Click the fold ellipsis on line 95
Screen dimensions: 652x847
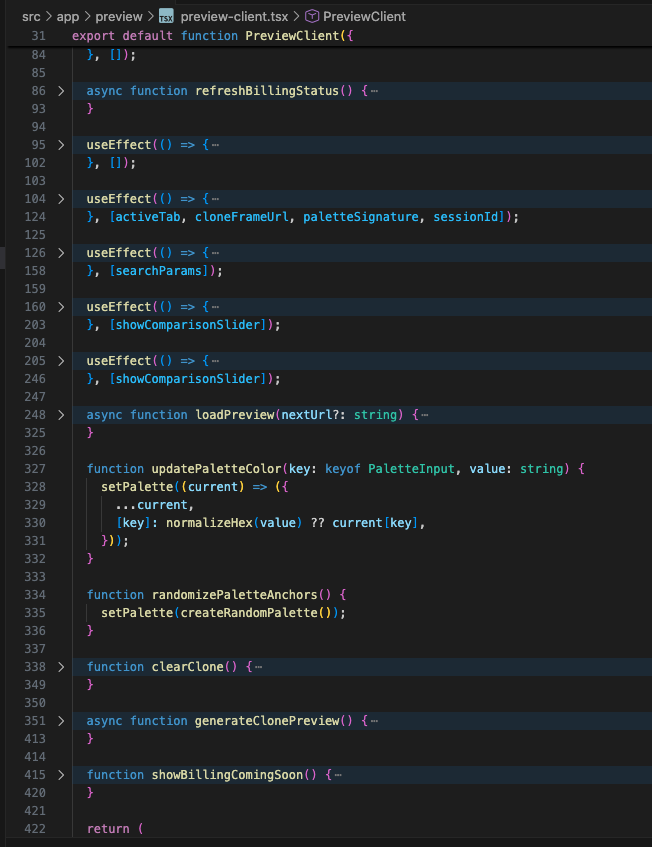tap(216, 145)
